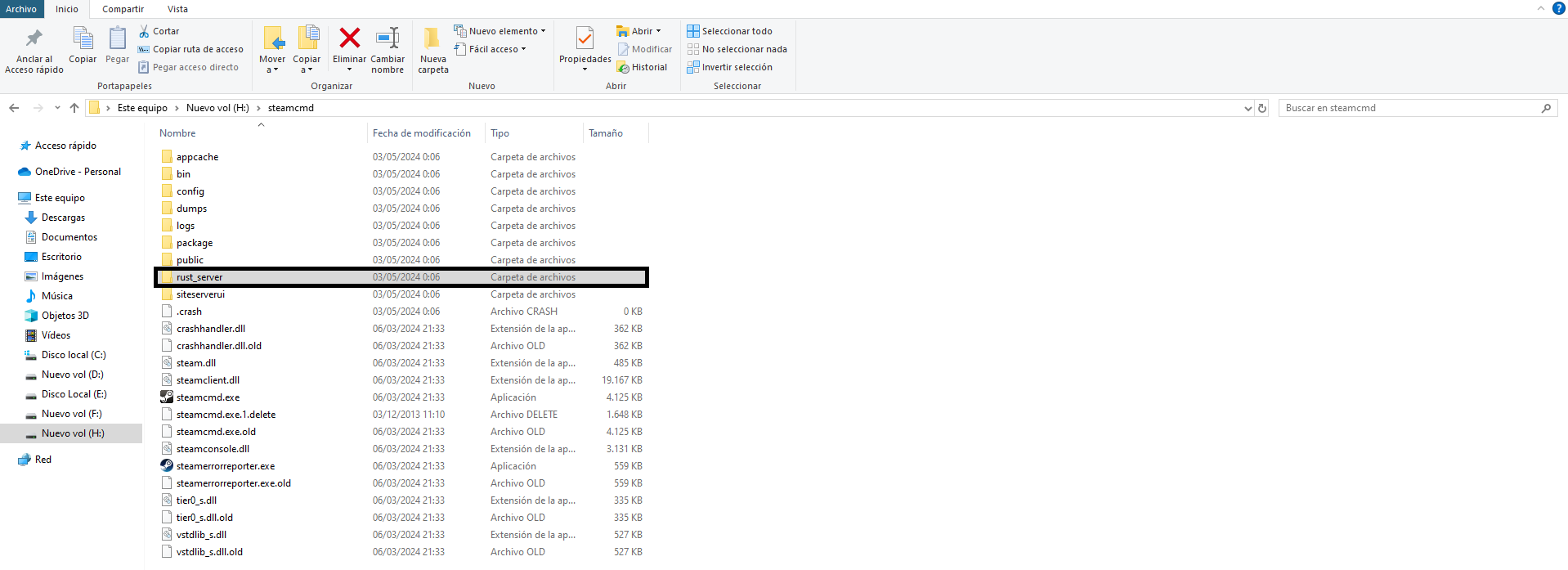Open the Propiedades icon

point(585,38)
